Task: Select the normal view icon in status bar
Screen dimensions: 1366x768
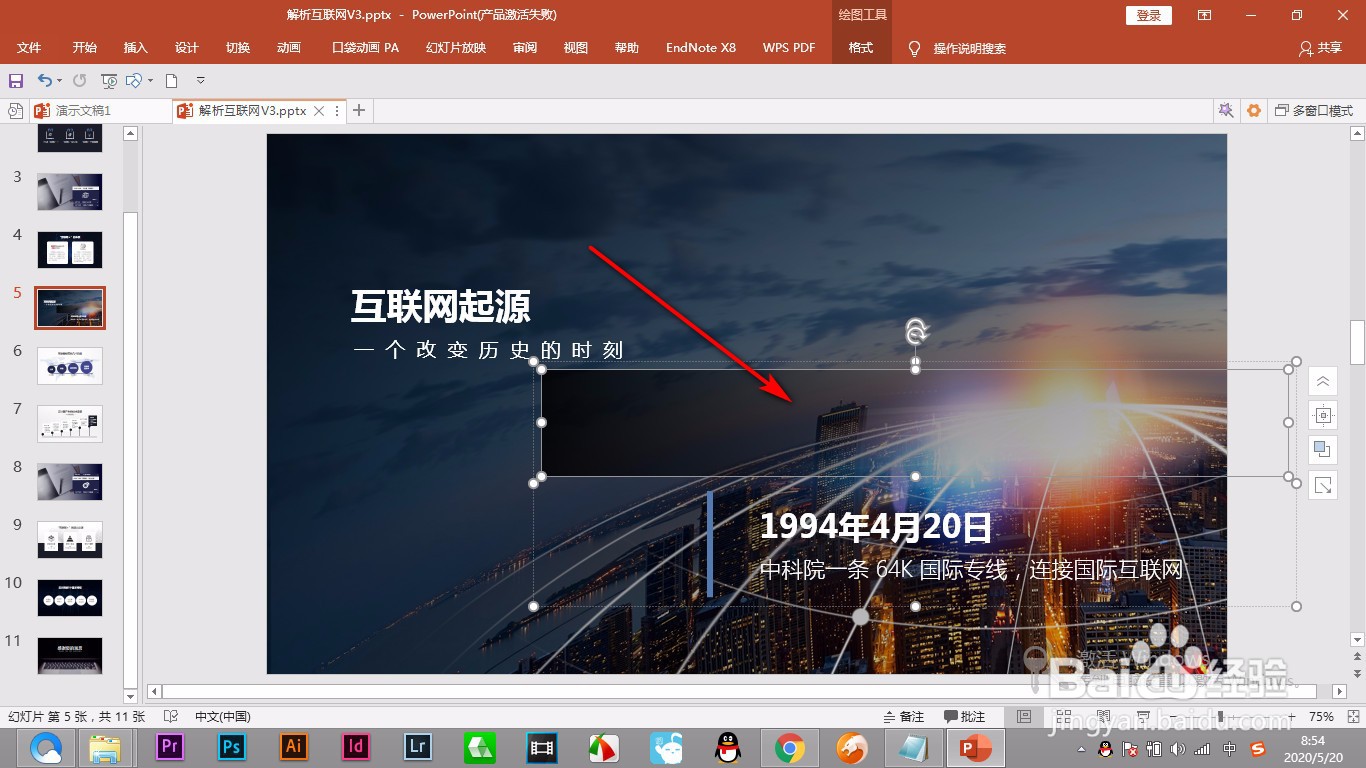Action: click(x=1026, y=716)
